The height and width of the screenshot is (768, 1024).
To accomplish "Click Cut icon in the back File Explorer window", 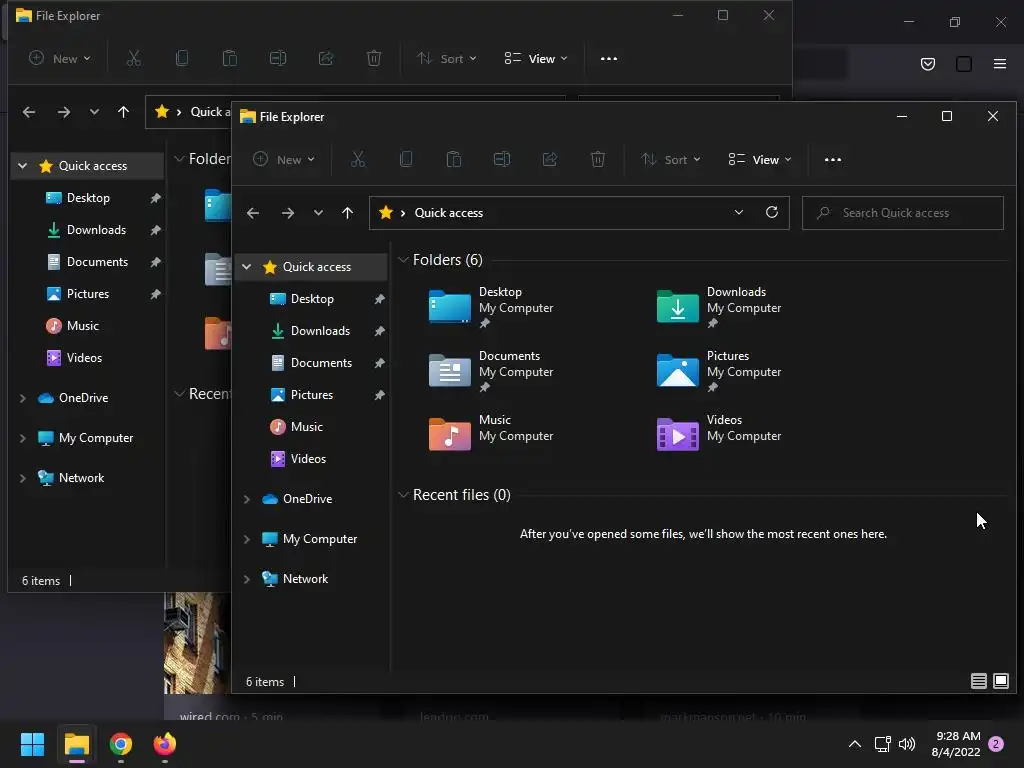I will point(133,59).
